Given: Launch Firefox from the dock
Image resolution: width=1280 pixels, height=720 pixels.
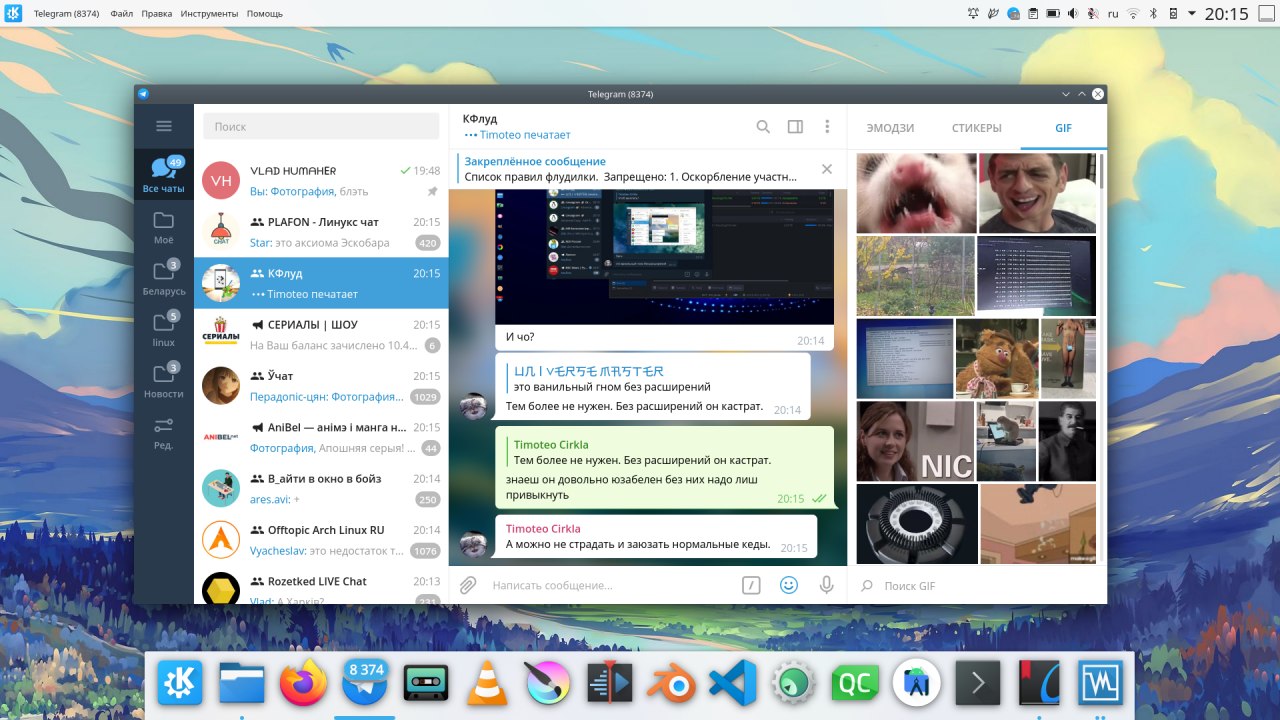Looking at the screenshot, I should (x=303, y=684).
